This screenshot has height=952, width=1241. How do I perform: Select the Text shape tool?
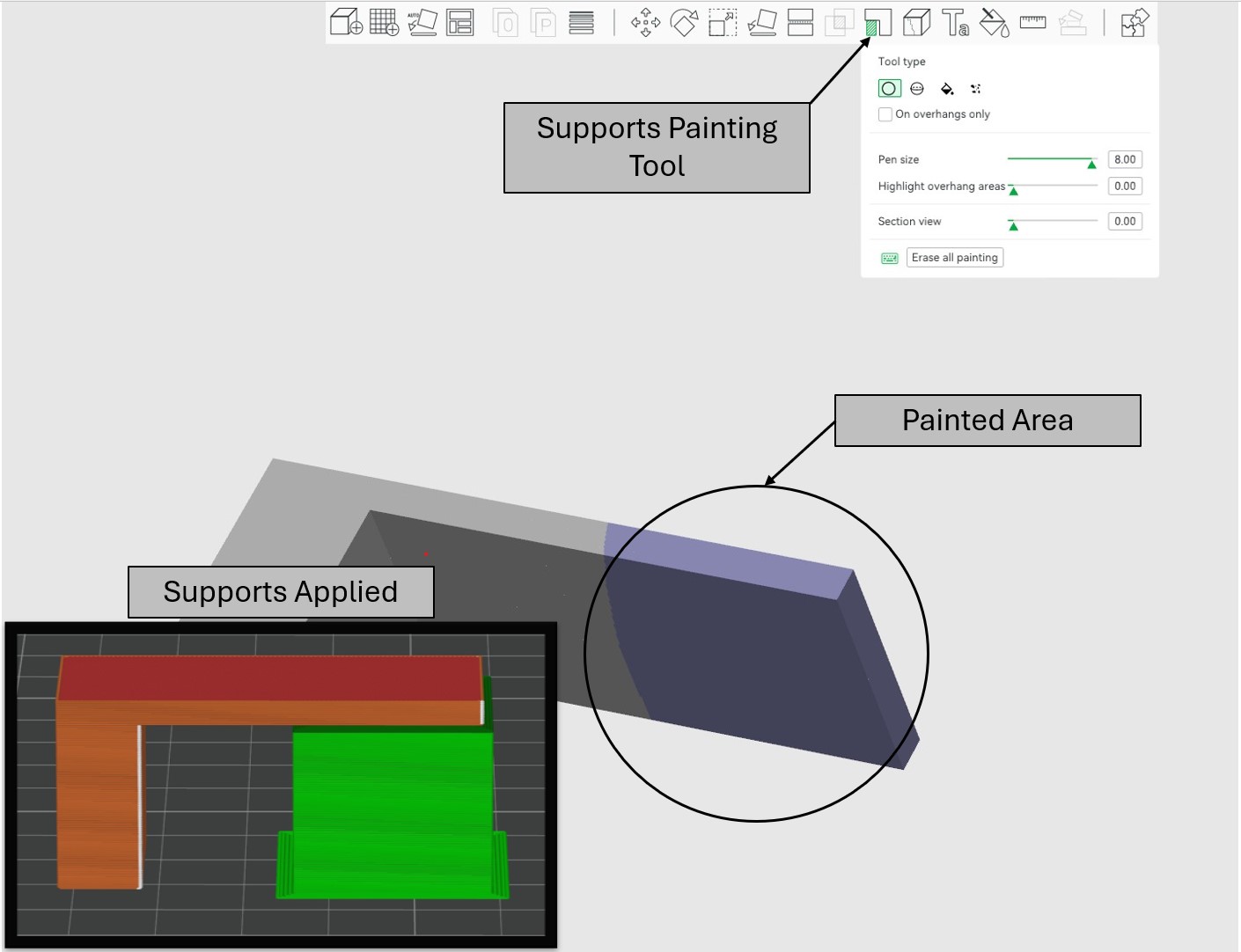click(x=955, y=22)
